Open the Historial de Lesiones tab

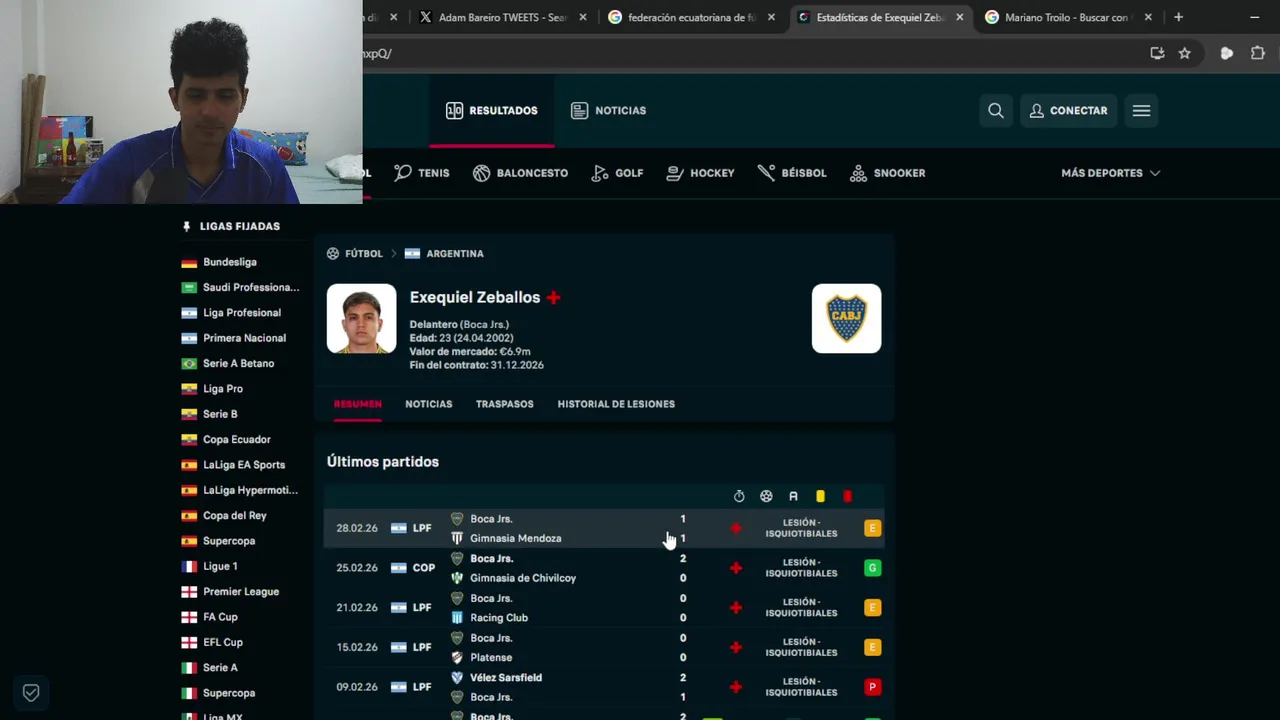(x=616, y=404)
